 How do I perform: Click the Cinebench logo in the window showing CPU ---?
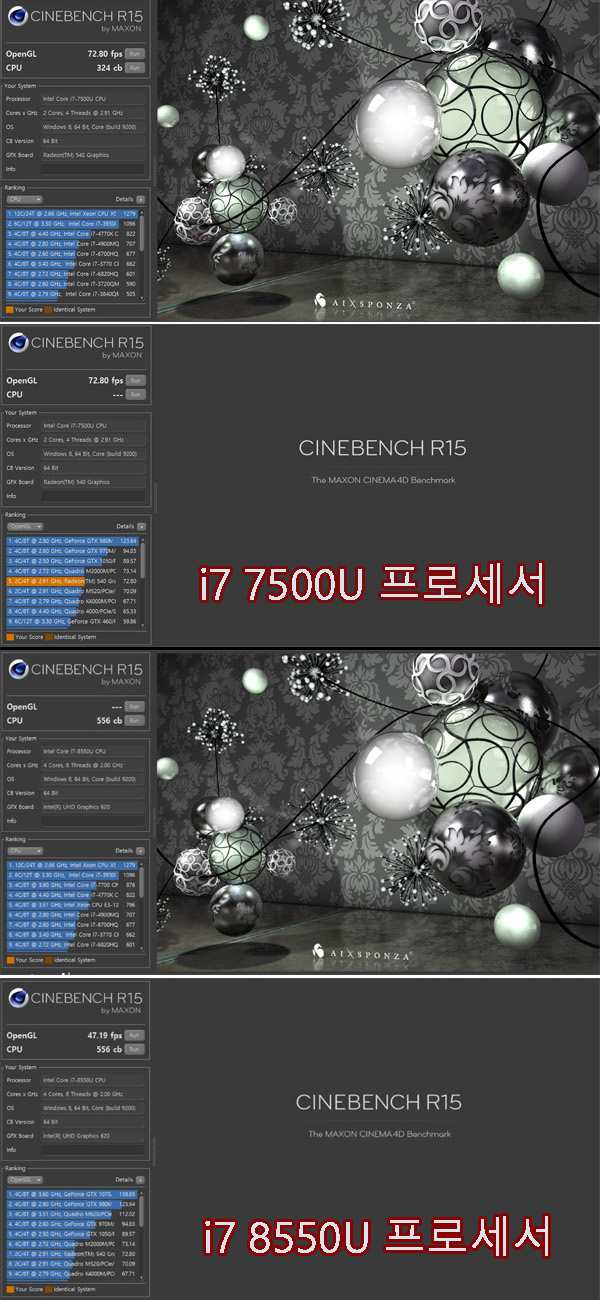coord(18,345)
